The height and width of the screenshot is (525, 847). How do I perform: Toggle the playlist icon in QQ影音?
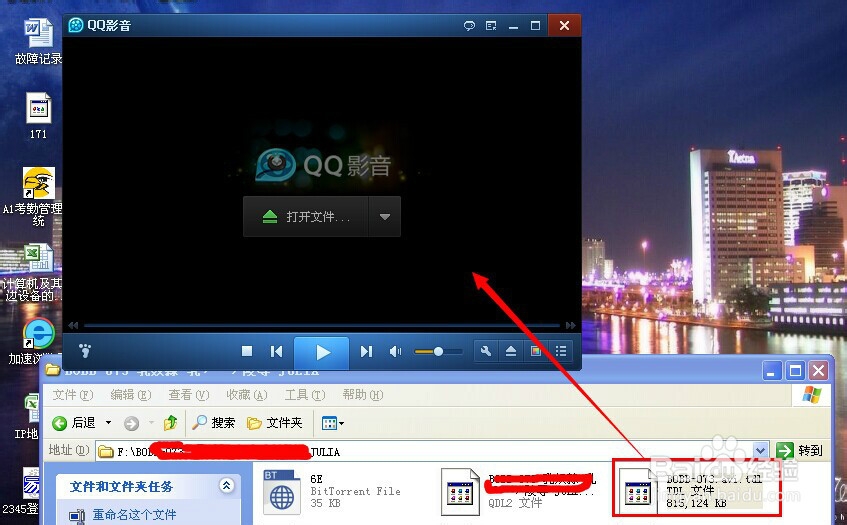point(561,352)
